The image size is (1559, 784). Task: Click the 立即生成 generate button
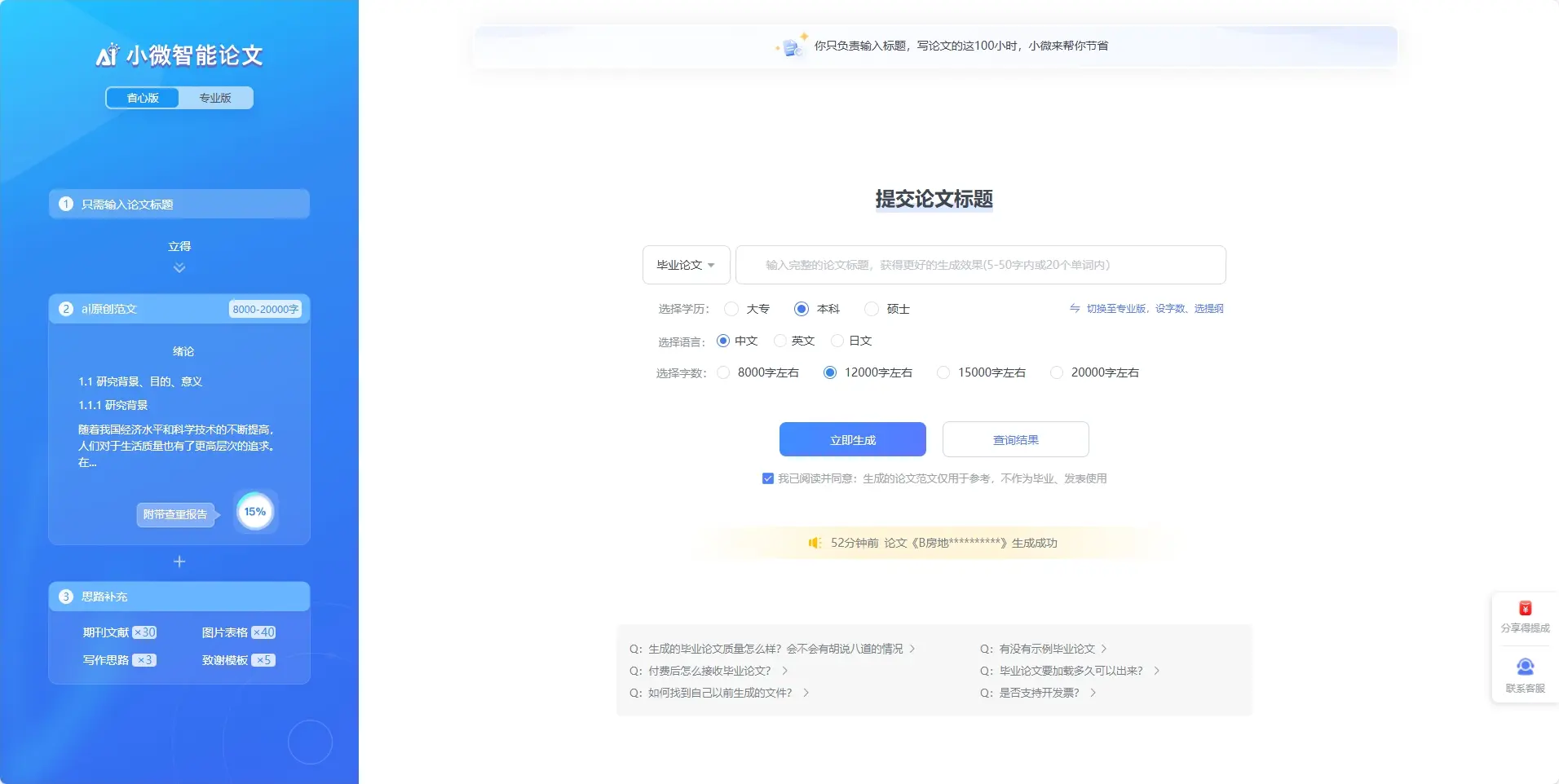851,439
